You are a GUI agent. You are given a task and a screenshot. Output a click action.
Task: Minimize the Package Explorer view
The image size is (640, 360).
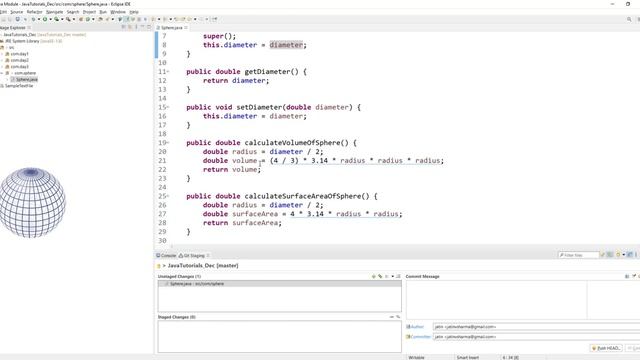coord(142,27)
